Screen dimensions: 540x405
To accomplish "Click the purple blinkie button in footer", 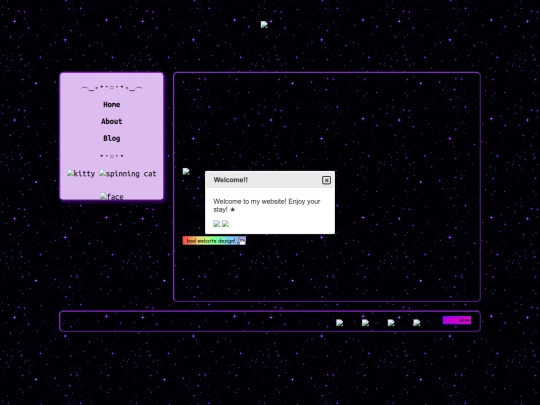I will (x=457, y=320).
